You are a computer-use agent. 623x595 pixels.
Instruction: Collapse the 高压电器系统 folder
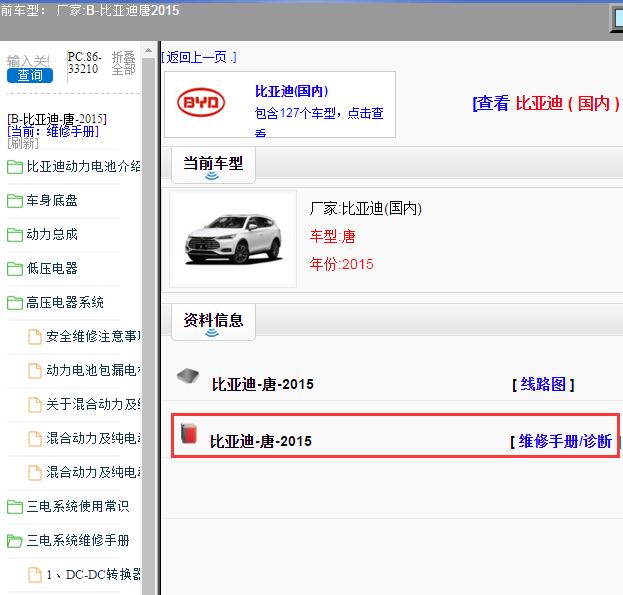click(x=65, y=303)
